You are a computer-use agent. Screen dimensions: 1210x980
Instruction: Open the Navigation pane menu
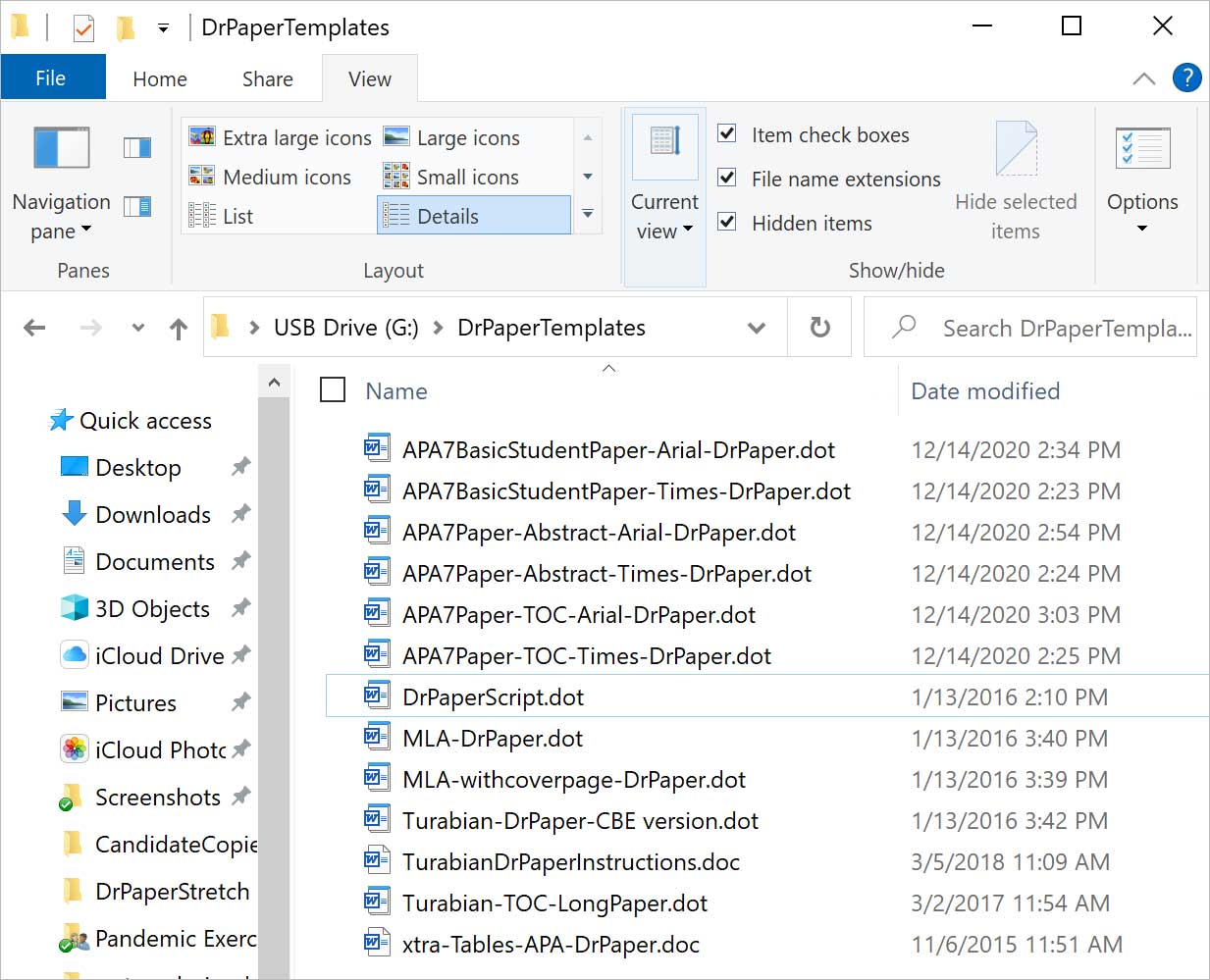click(x=61, y=216)
